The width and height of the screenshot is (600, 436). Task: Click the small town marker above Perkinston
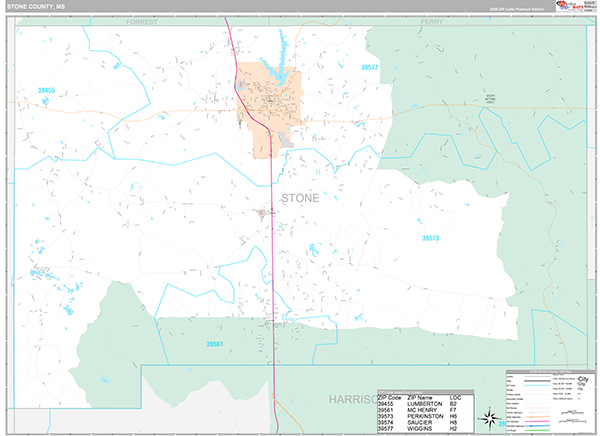coord(263,212)
